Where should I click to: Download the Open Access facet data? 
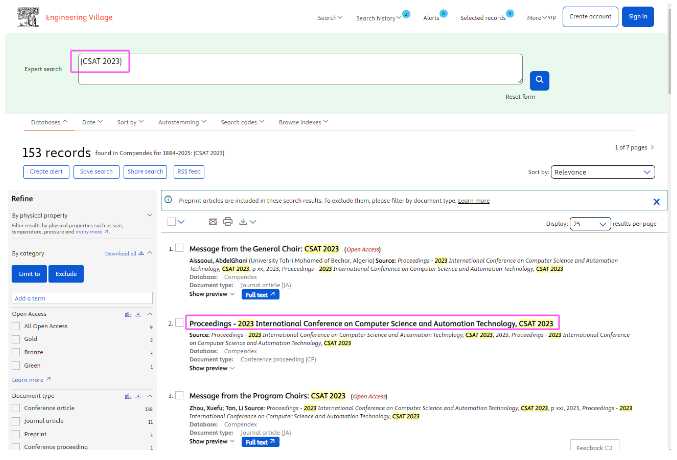pyautogui.click(x=138, y=314)
